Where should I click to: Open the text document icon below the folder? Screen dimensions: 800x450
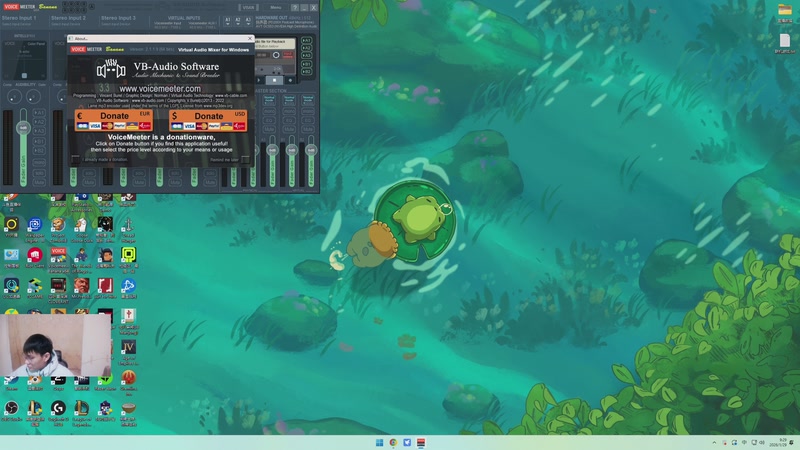(x=785, y=43)
